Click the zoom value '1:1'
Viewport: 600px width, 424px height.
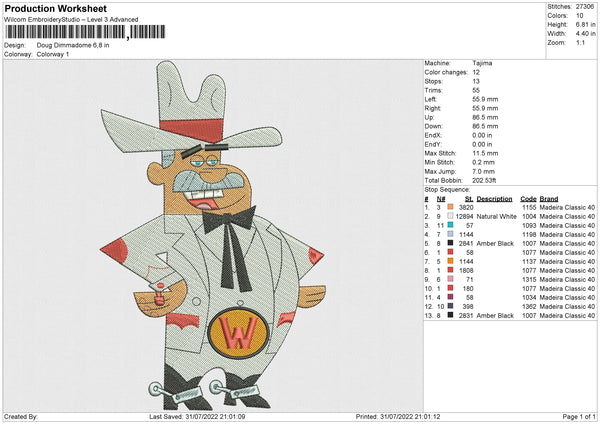pyautogui.click(x=580, y=42)
